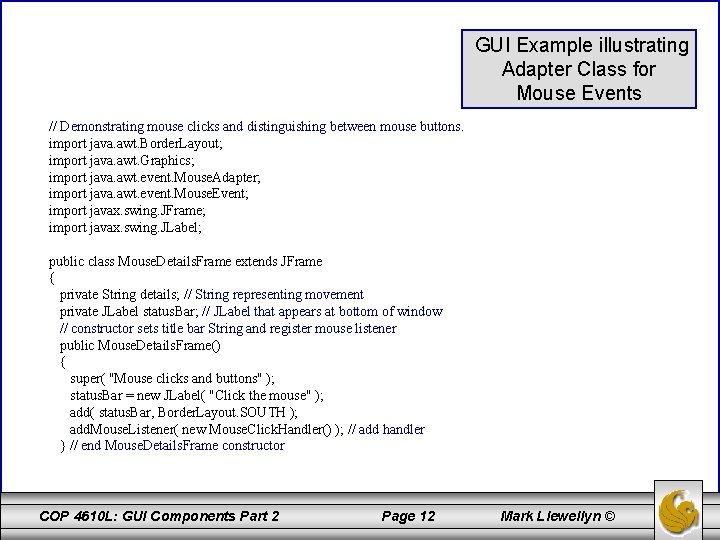720x540 pixels.
Task: Click the line "public MouseDetailsFrame()"
Action: click(x=140, y=345)
